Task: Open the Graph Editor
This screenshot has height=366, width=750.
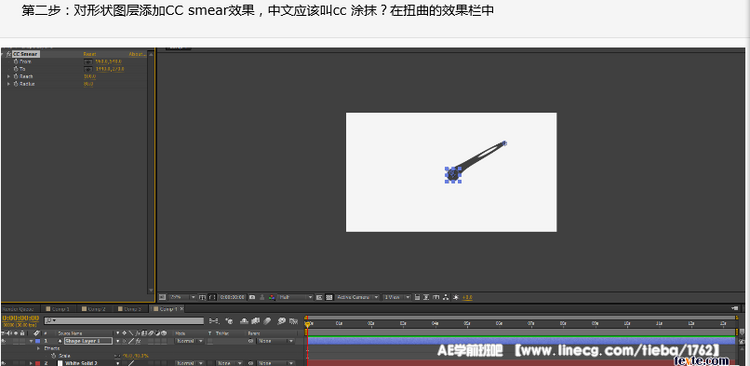Action: [293, 321]
